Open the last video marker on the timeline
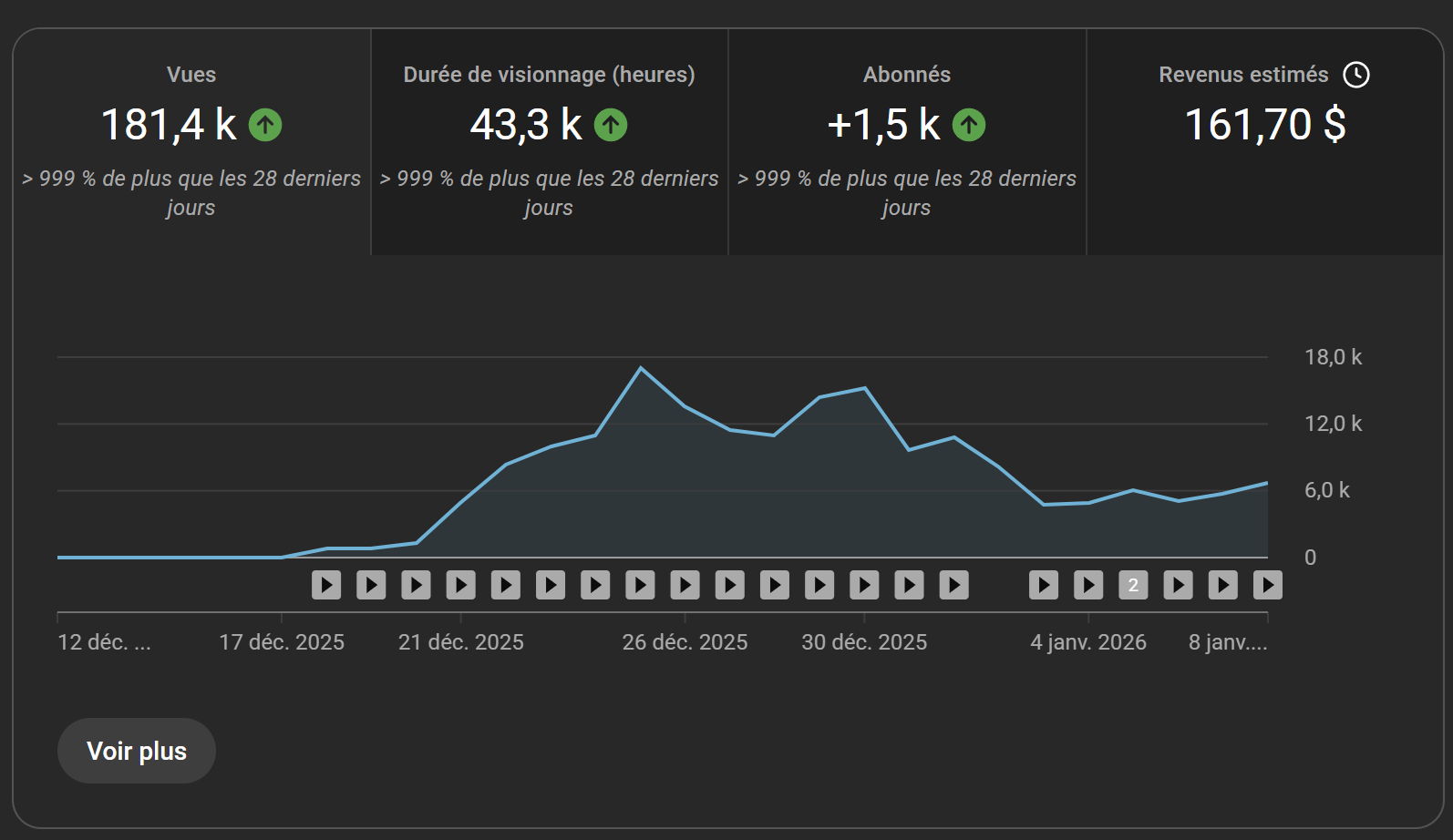 1267,585
